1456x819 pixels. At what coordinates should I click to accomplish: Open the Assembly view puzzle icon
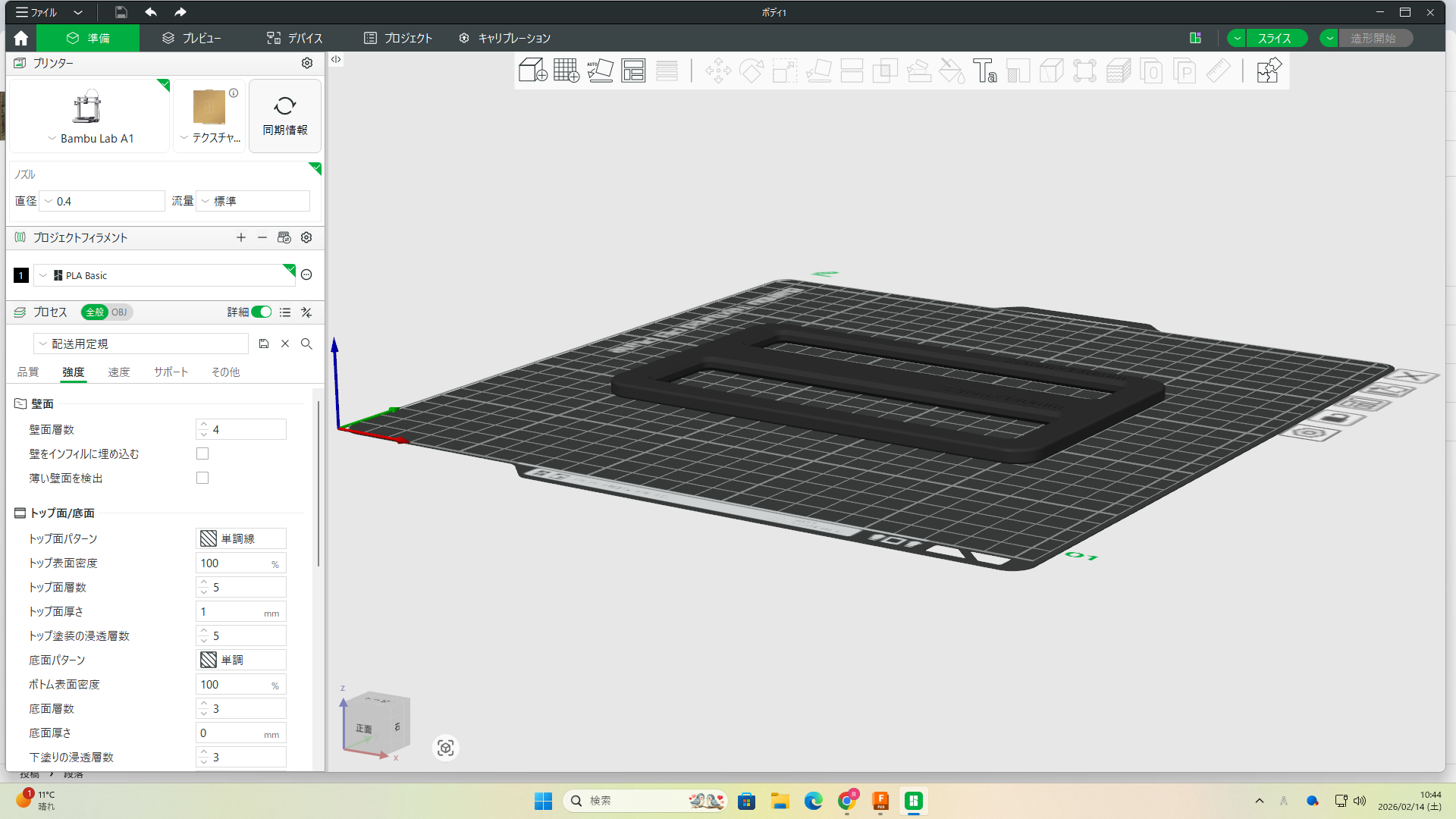tap(1269, 71)
